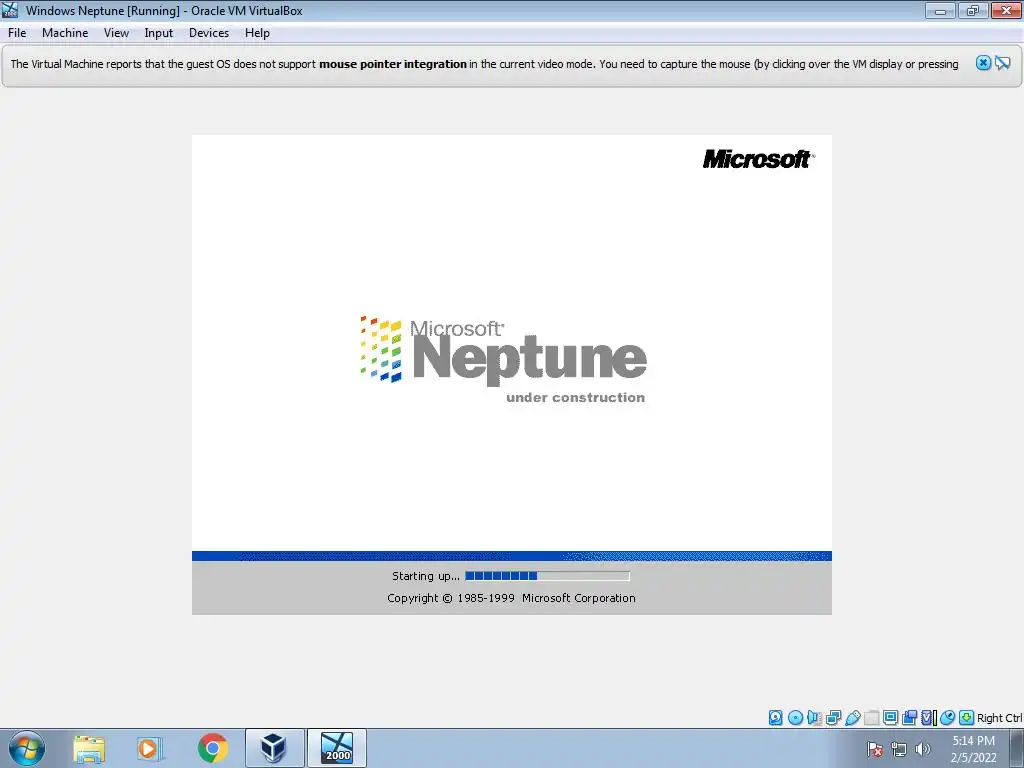Open Windows Media Player from taskbar
Viewport: 1024px width, 768px height.
tap(148, 749)
